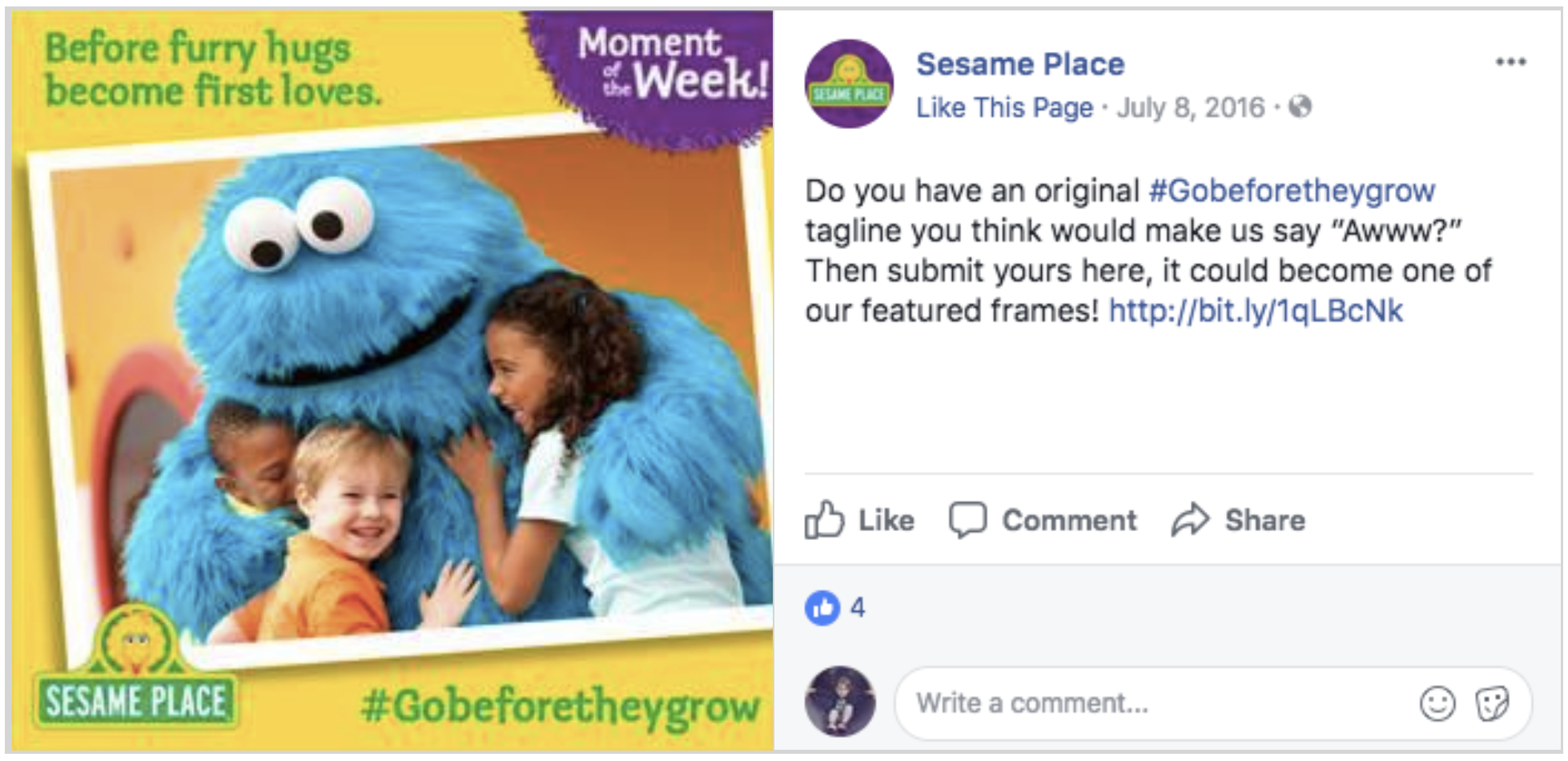The image size is (1568, 761).
Task: Open the Sesame Place page name link
Action: (1020, 64)
